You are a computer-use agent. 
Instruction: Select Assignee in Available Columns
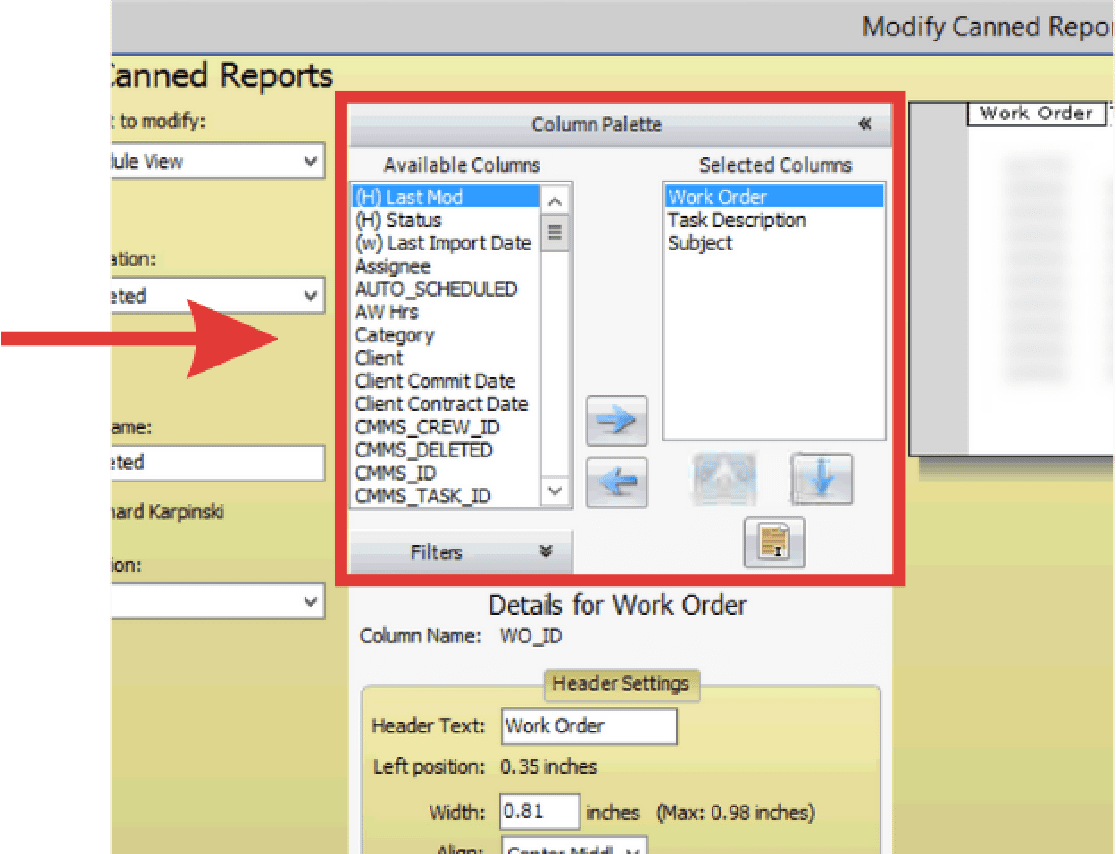click(393, 266)
